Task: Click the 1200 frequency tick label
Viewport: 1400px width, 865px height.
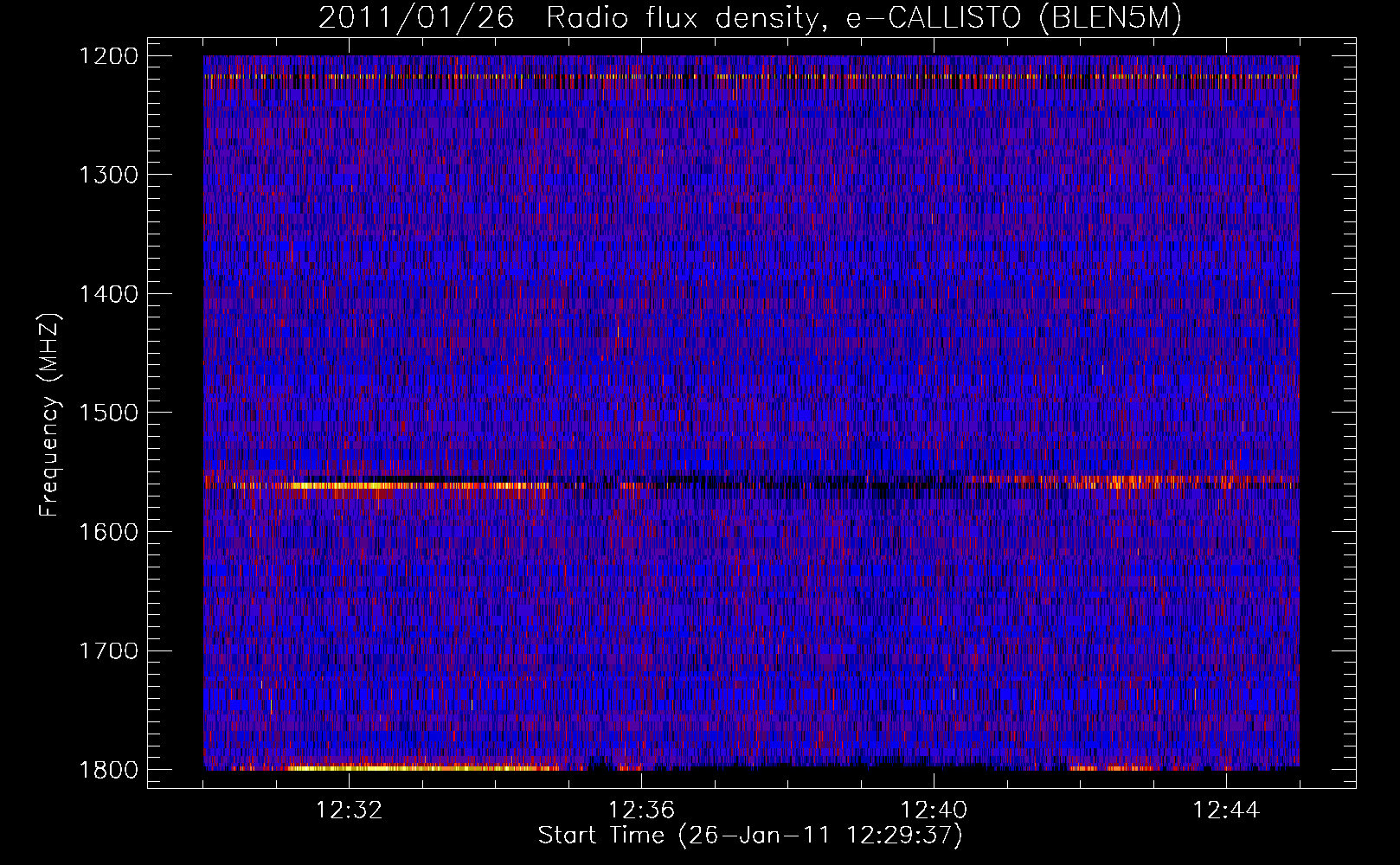Action: [108, 56]
